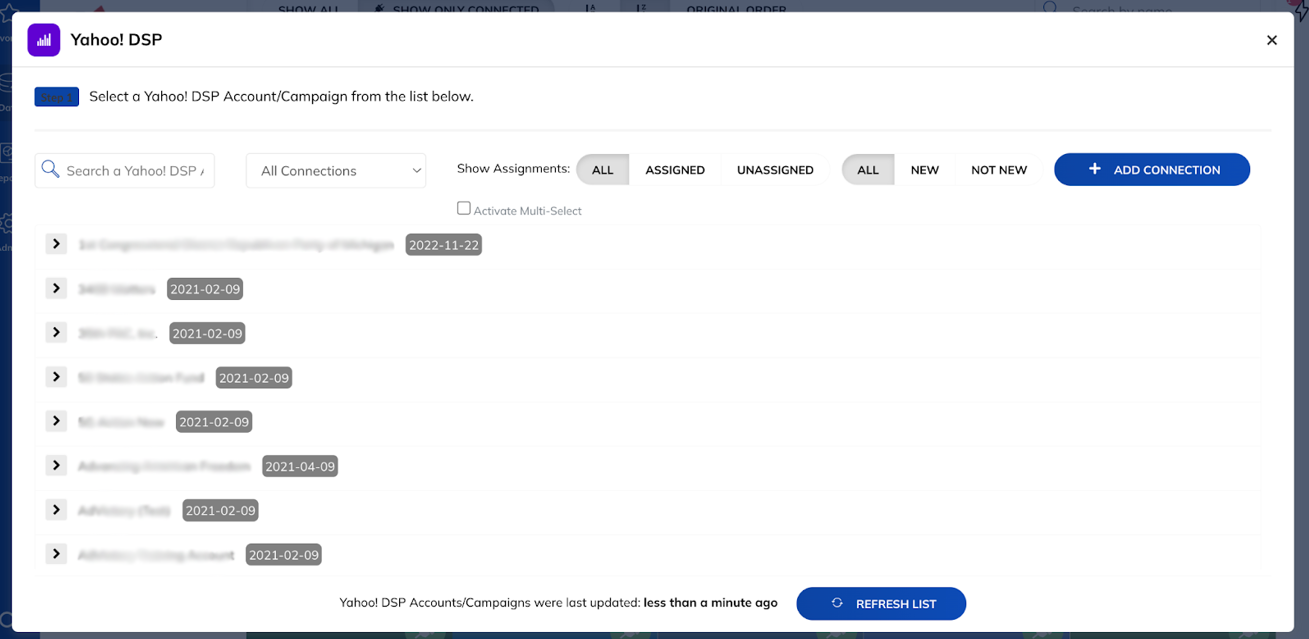Select ALL beside the ASSIGNED filter
Image resolution: width=1309 pixels, height=639 pixels.
coord(603,170)
